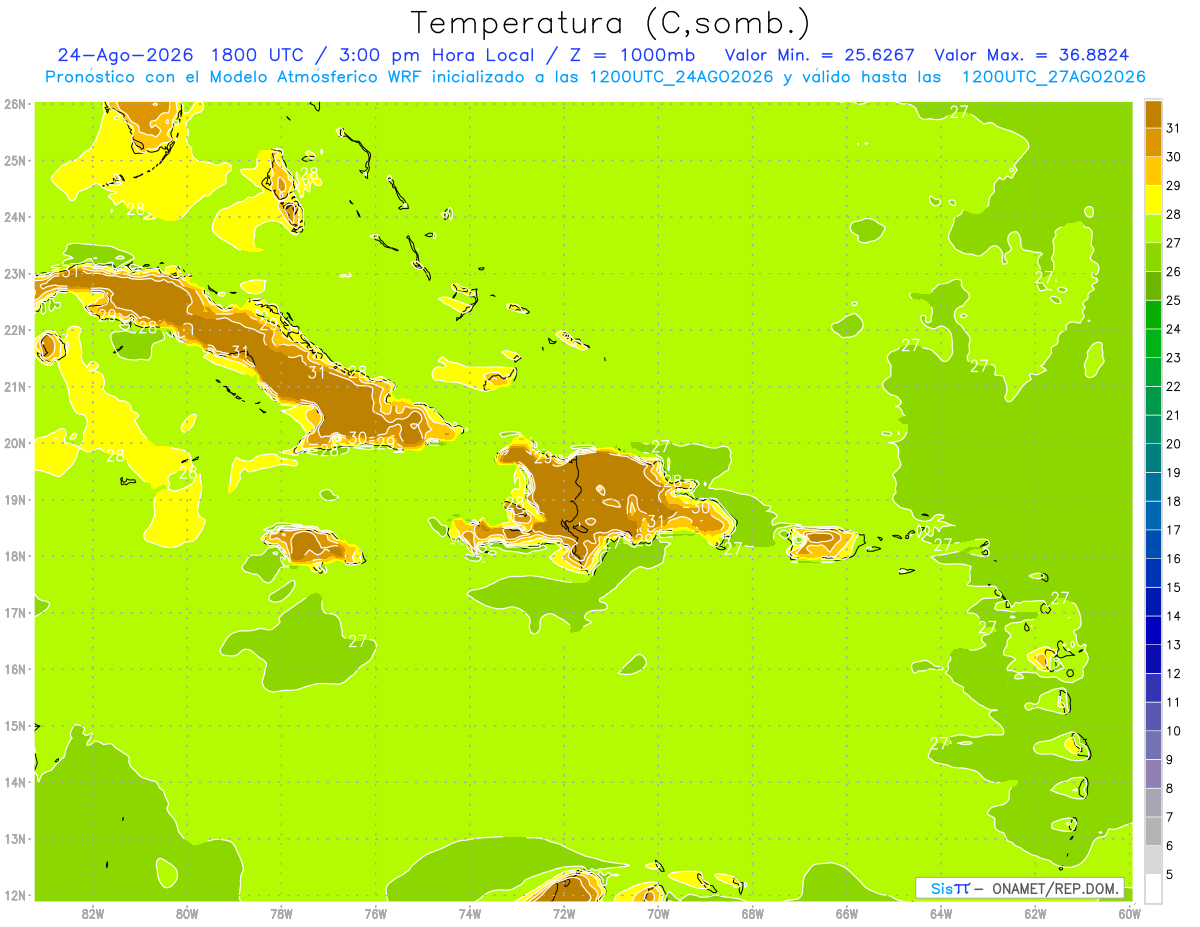Click the "66W" longitude axis label
Image resolution: width=1200 pixels, height=927 pixels.
(x=847, y=913)
